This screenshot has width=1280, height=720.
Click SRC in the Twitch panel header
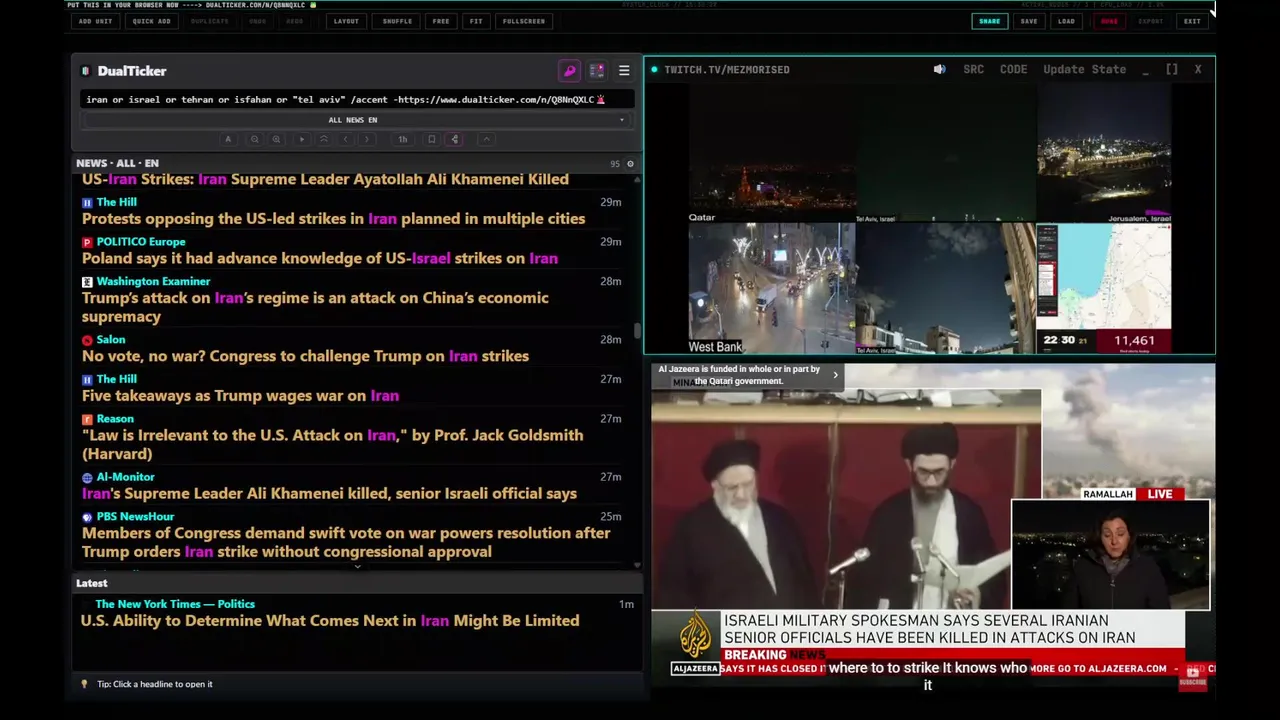point(973,69)
